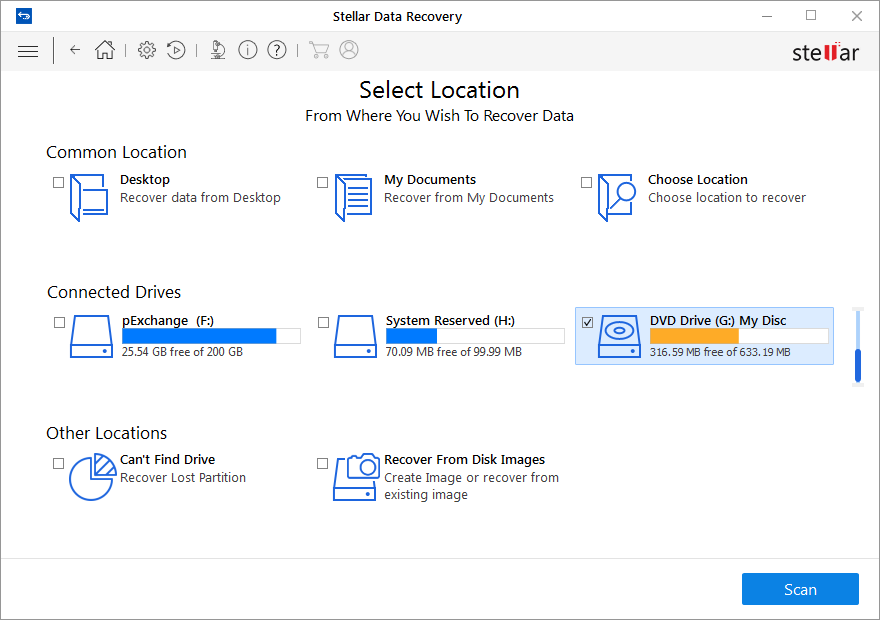
Task: Click the My Documents icon
Action: (x=353, y=198)
